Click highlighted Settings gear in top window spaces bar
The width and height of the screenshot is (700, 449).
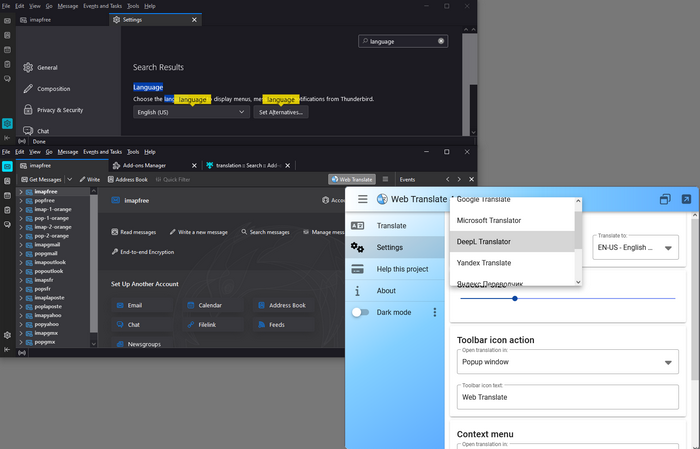pos(7,123)
